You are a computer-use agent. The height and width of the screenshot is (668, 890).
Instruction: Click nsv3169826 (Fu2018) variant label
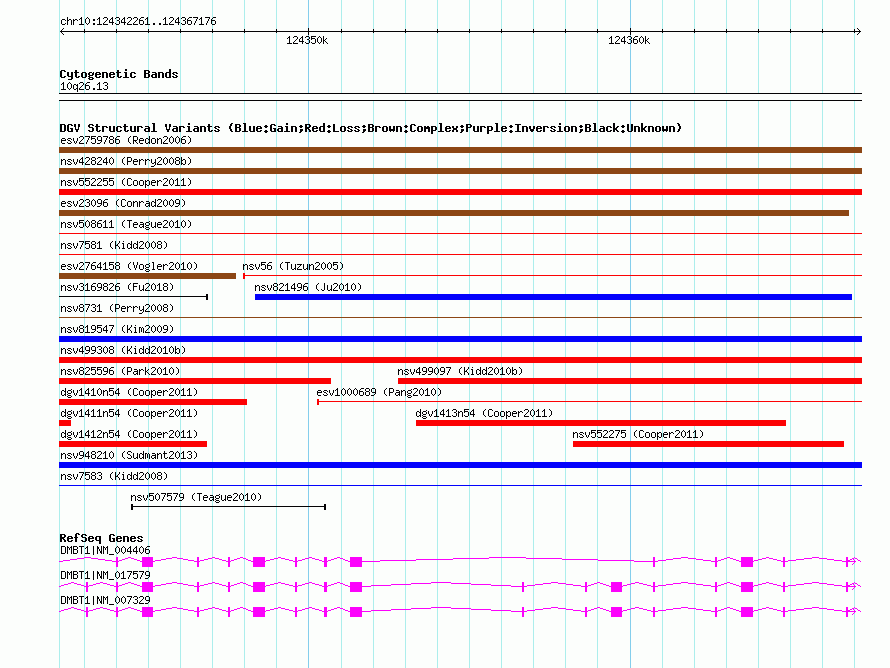coord(117,287)
